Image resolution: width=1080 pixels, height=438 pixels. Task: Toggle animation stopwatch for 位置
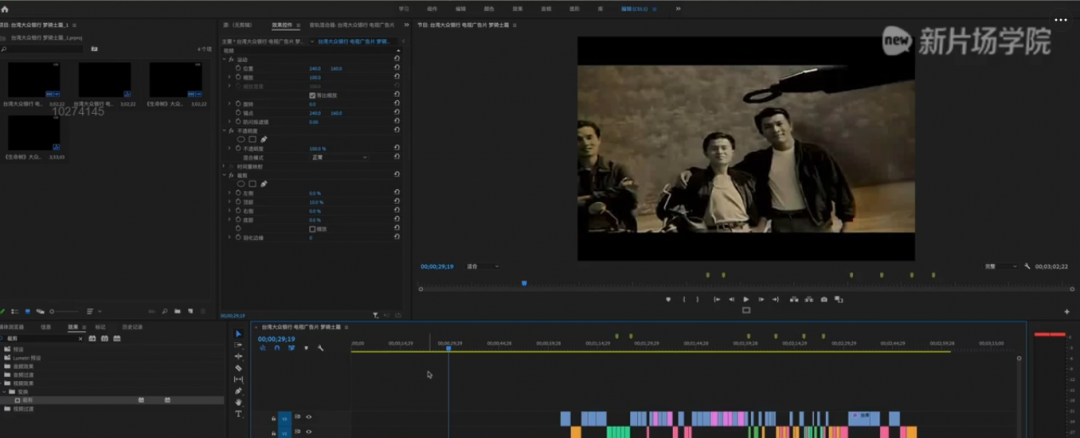point(238,69)
